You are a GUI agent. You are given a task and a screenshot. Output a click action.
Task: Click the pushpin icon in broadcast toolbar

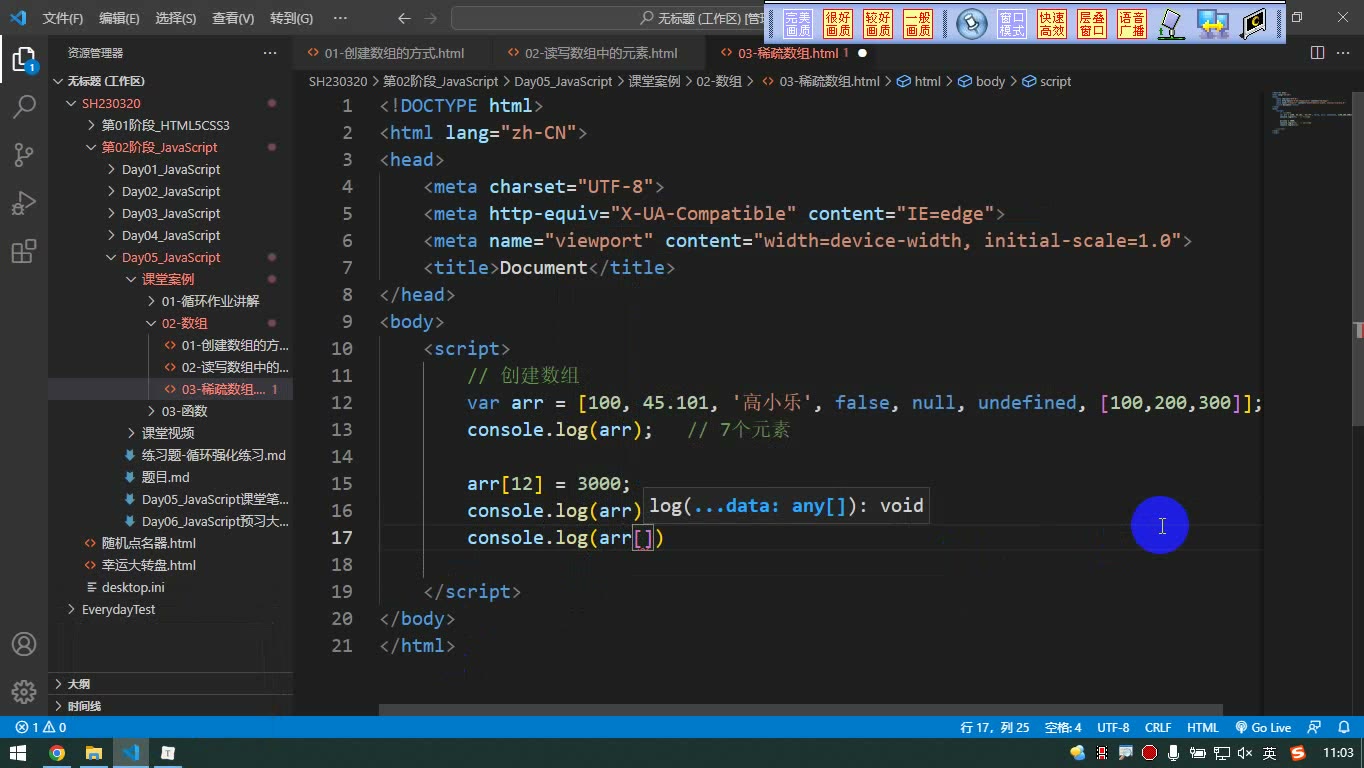pyautogui.click(x=972, y=24)
